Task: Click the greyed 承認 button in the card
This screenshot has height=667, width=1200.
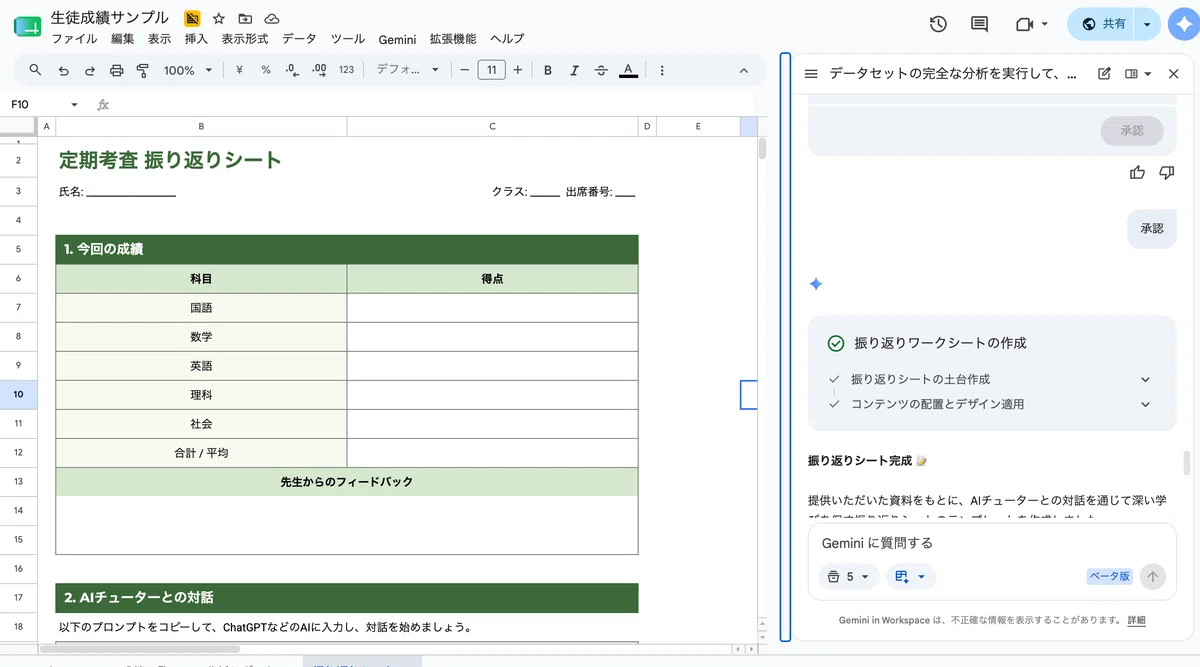Action: coord(1132,131)
